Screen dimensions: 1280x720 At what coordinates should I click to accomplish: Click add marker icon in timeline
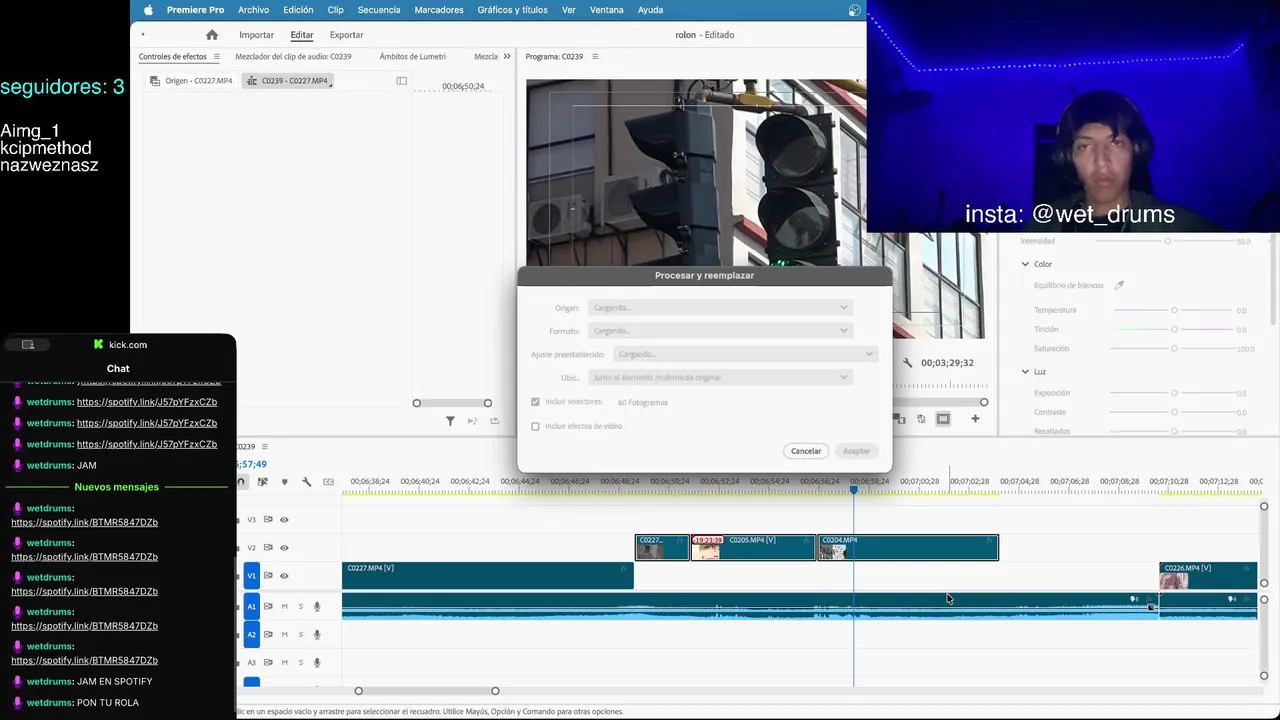(284, 482)
